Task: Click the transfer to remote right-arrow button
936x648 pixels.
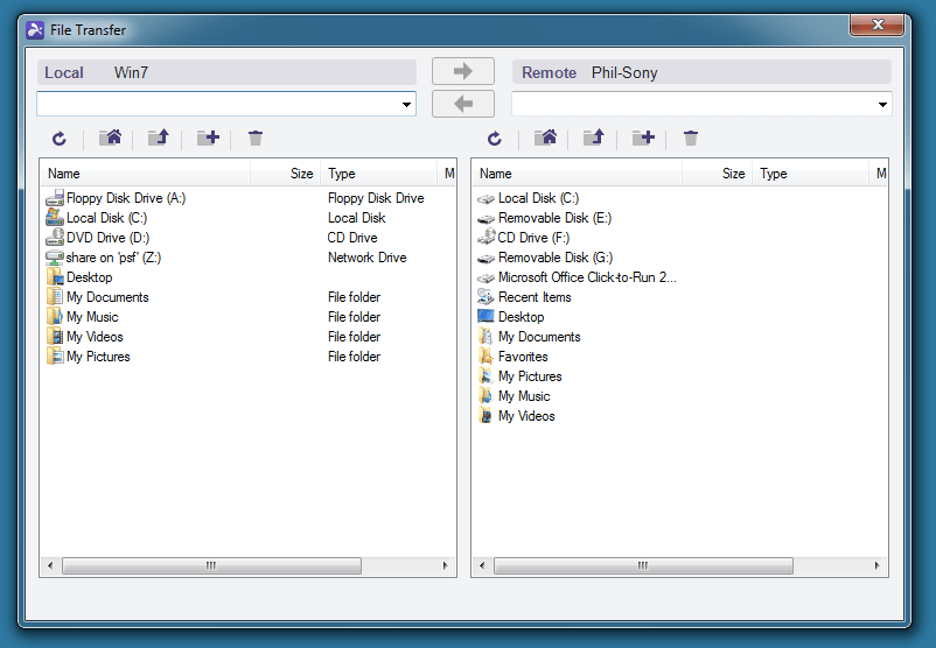Action: point(463,72)
